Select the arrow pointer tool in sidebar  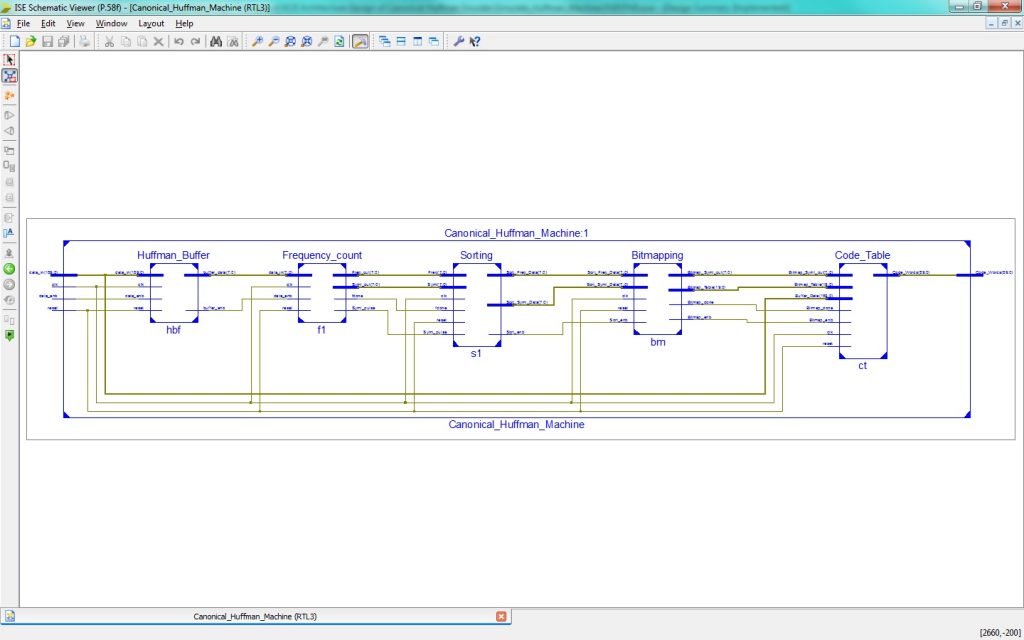pos(10,60)
